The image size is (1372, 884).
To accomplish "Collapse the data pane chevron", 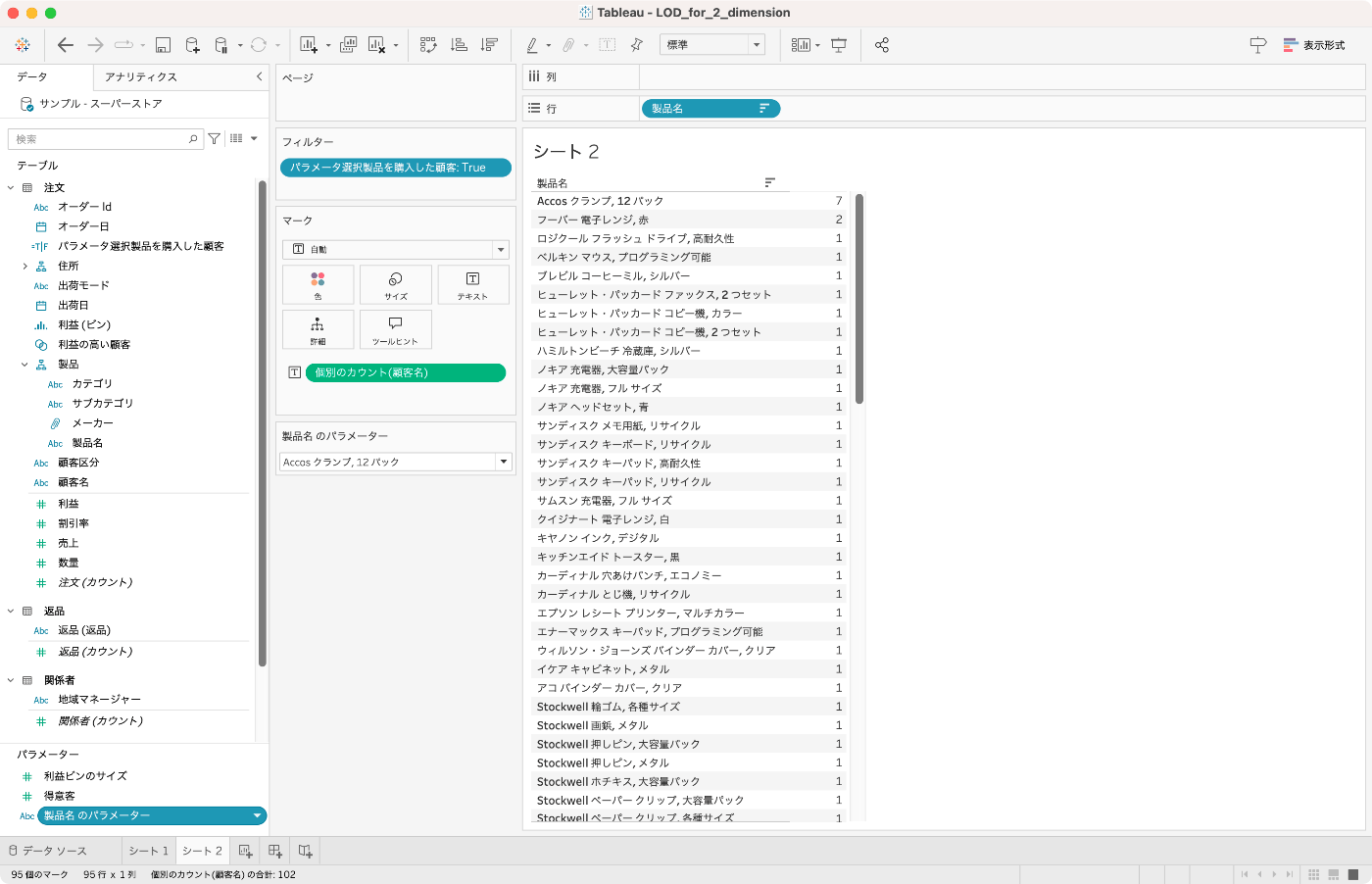I will point(259,76).
